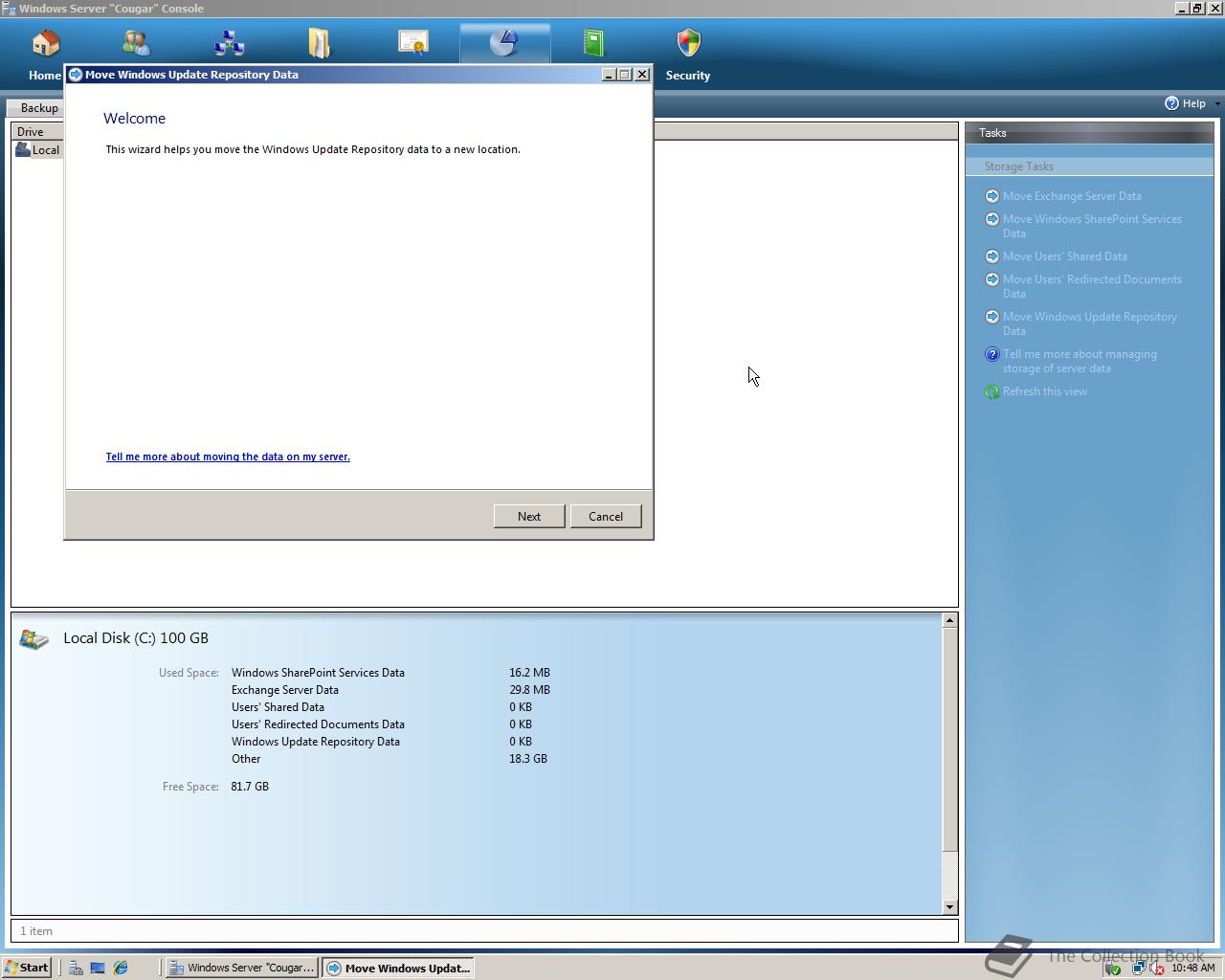Click Tell me more about managing storage
Image resolution: width=1225 pixels, height=980 pixels.
tap(1080, 361)
